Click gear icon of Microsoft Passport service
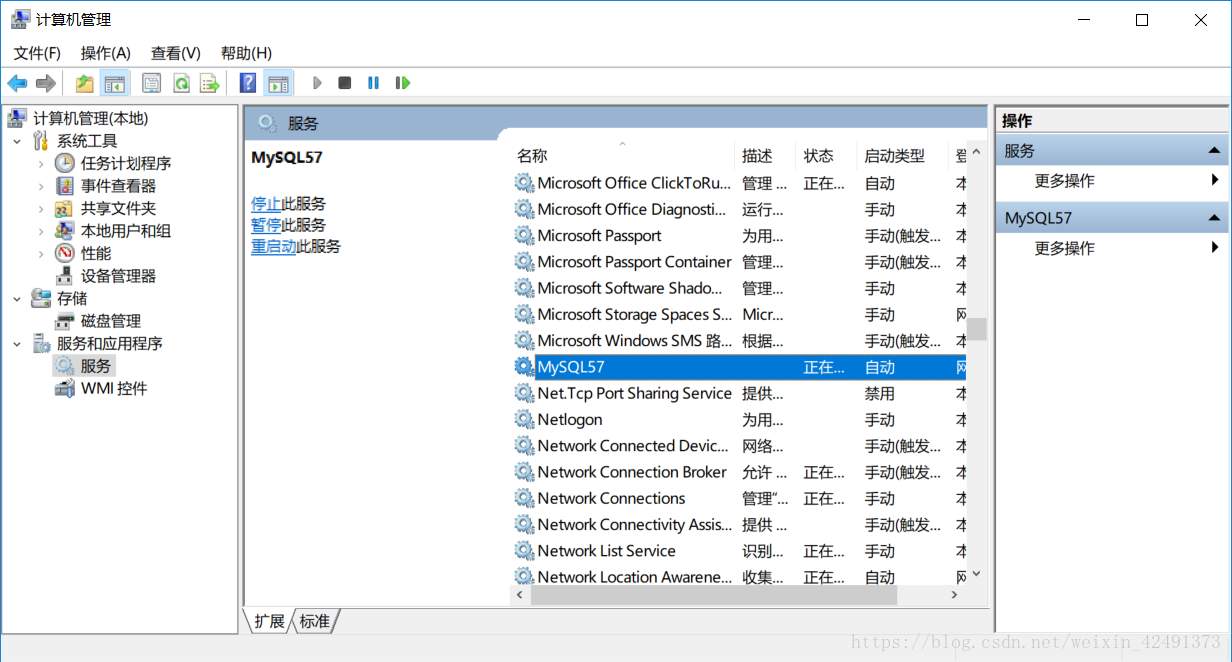1232x662 pixels. point(524,236)
